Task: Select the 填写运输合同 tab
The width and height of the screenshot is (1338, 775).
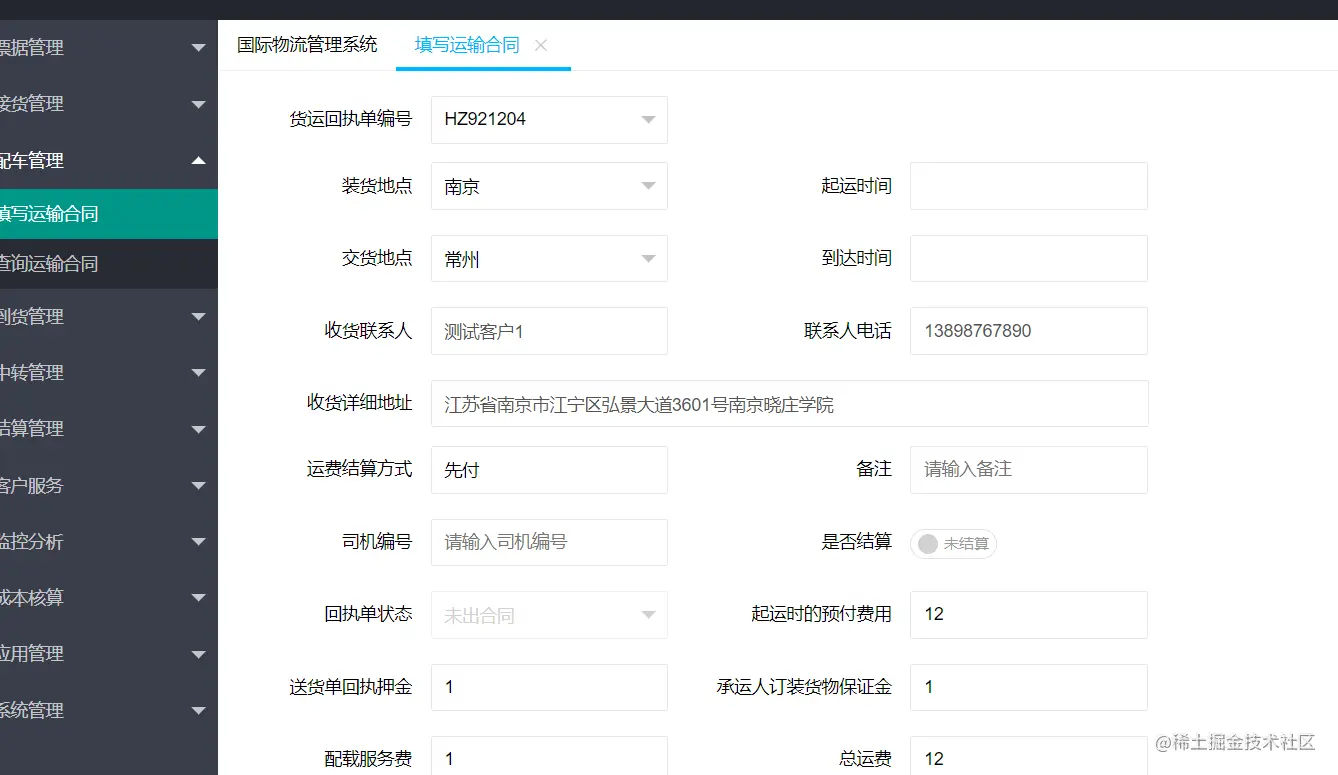Action: (467, 45)
